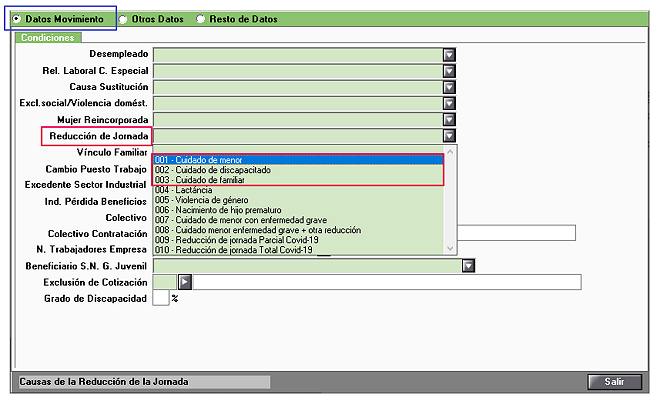Collapse the Reducción de Jornada dropdown arrow

click(x=449, y=136)
